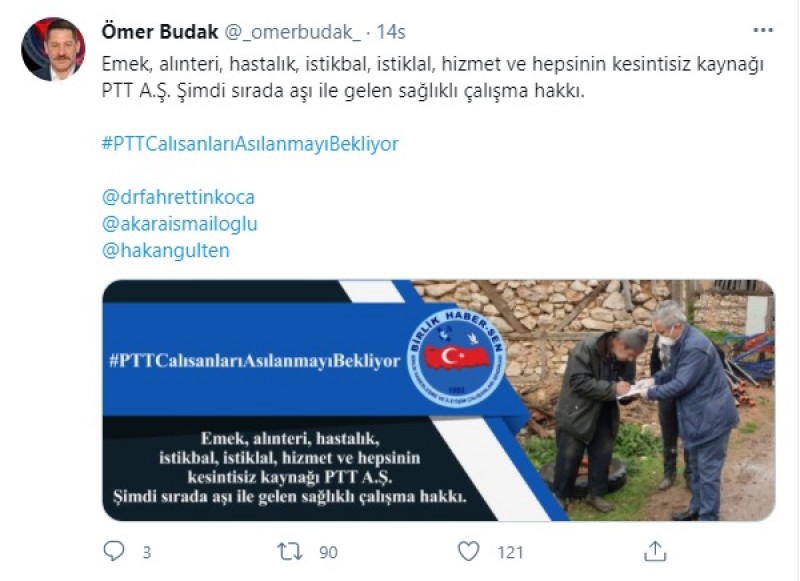Open the @drfahrettinkoca mention
Screen dimensions: 800x581
[x=178, y=197]
